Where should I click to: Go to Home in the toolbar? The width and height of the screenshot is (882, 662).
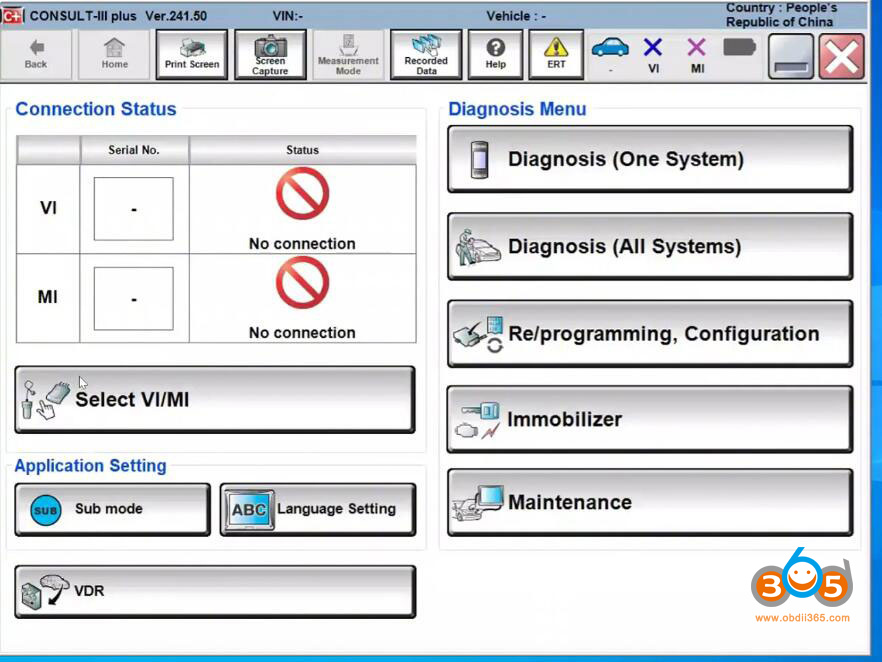pyautogui.click(x=114, y=55)
